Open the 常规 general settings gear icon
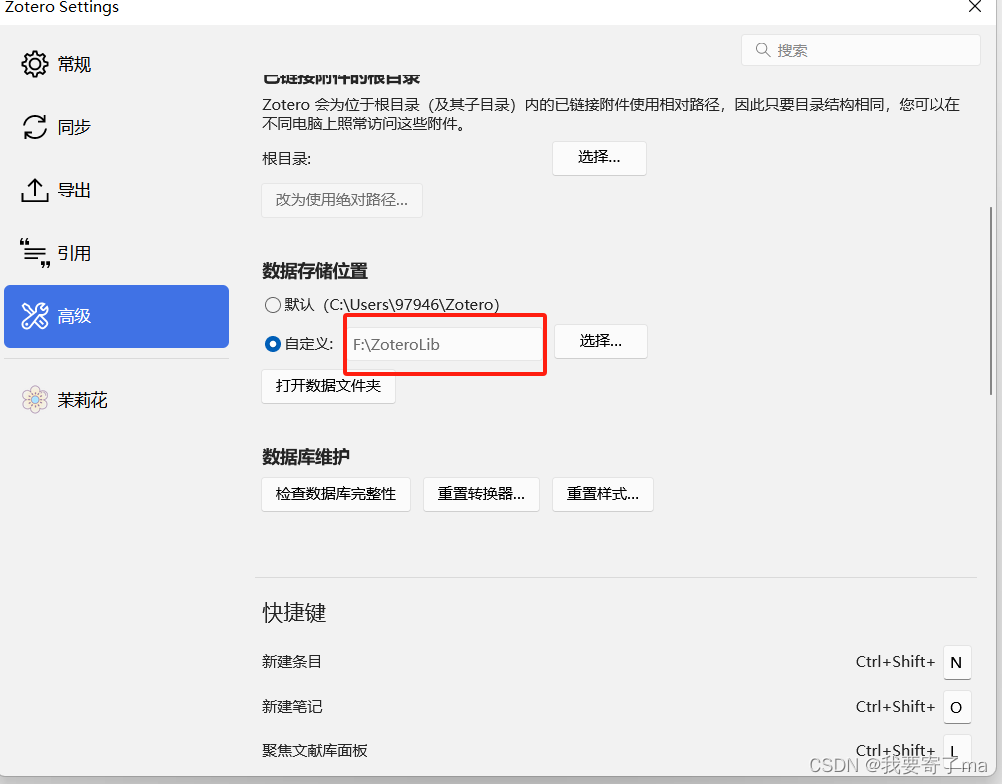This screenshot has height=784, width=1002. coord(35,64)
